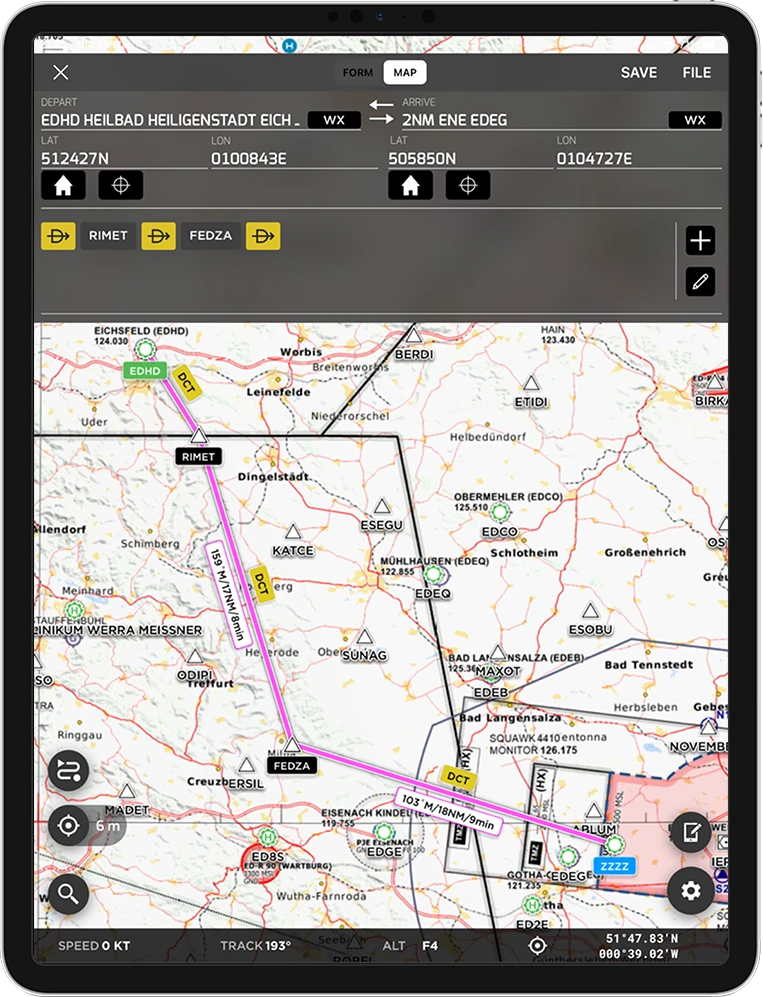Edit route with pencil icon

click(700, 281)
